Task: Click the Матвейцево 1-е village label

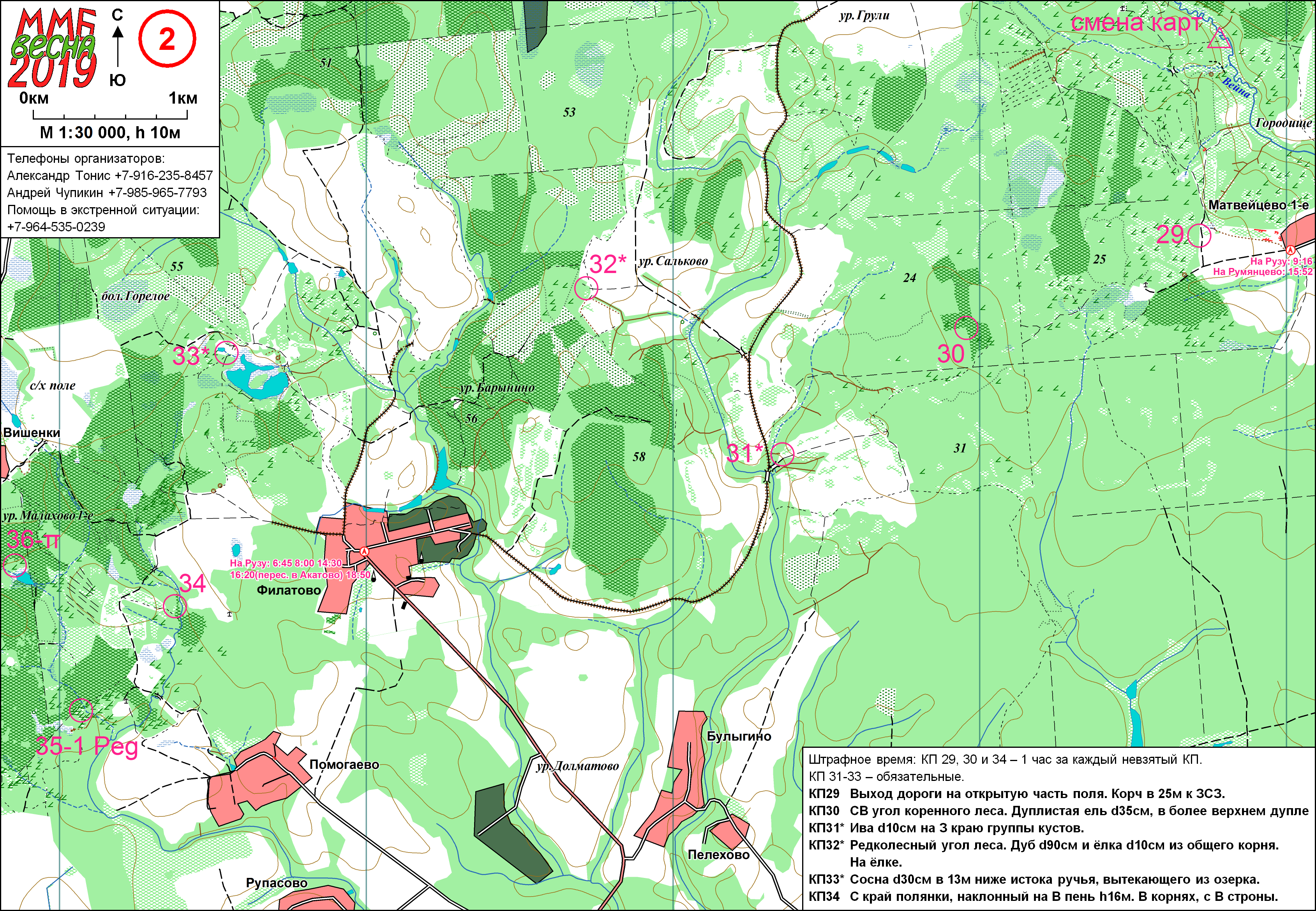Action: click(x=1258, y=205)
